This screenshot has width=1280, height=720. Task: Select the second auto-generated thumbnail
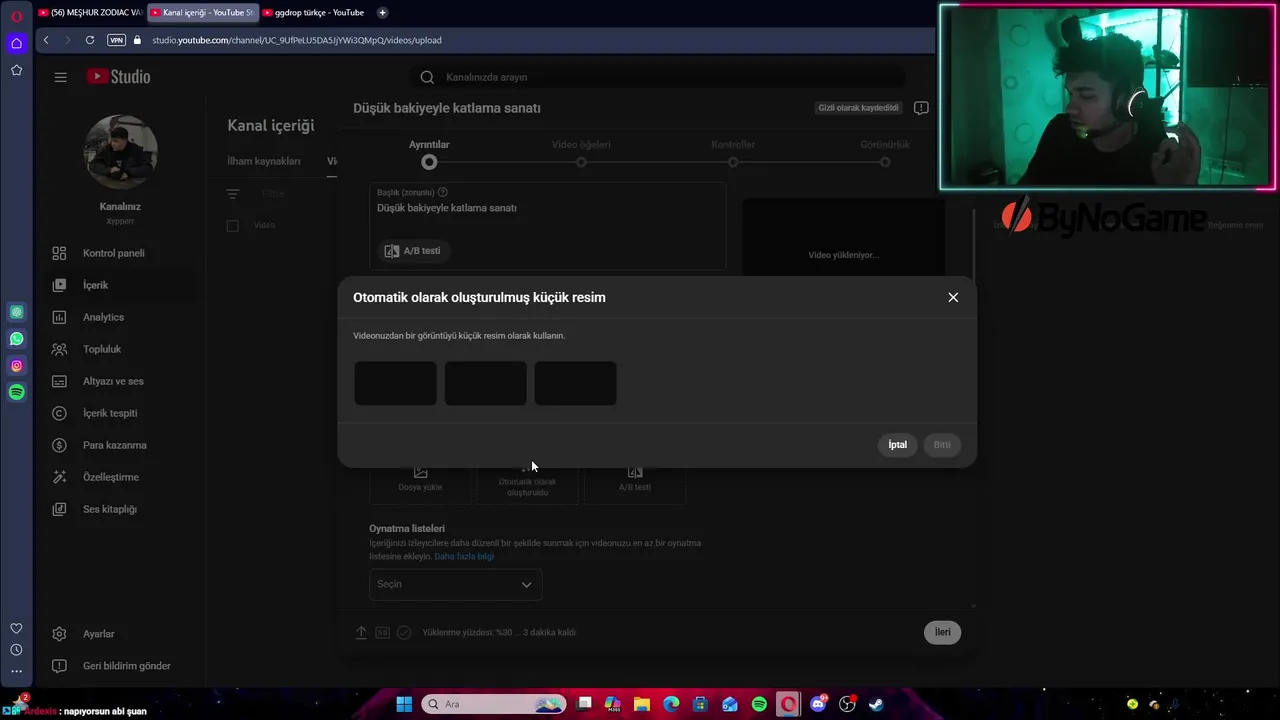pyautogui.click(x=485, y=383)
